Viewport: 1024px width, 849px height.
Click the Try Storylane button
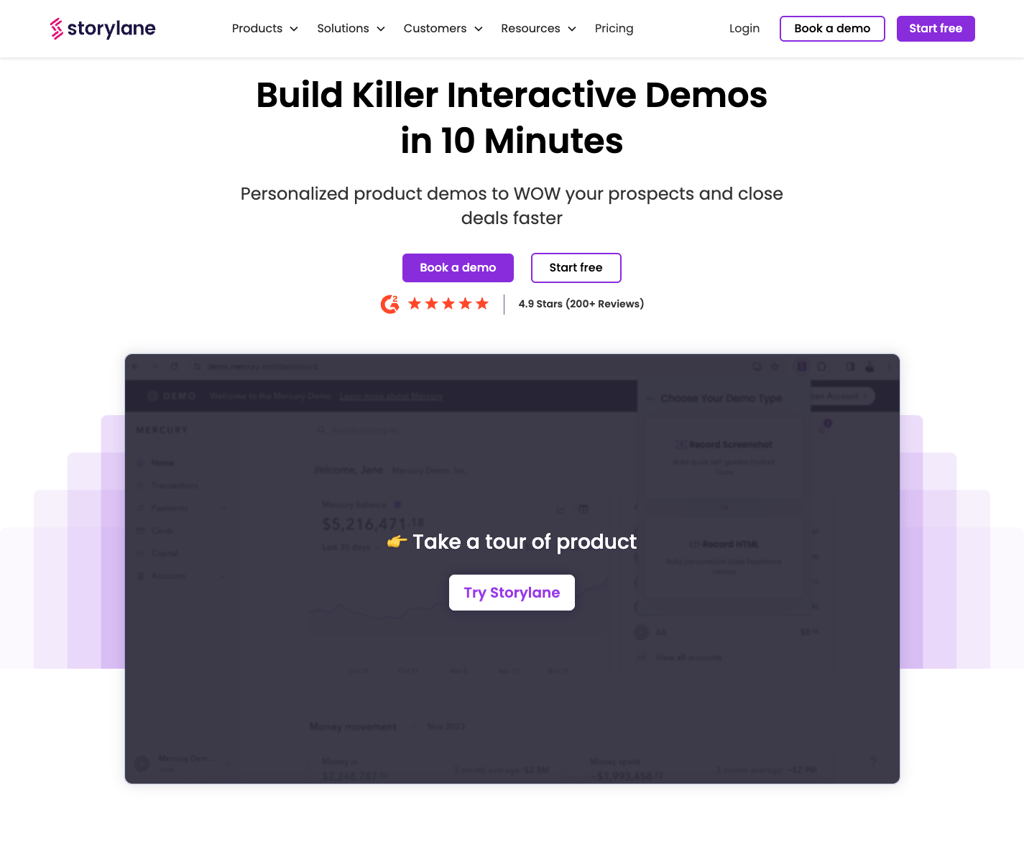tap(512, 593)
